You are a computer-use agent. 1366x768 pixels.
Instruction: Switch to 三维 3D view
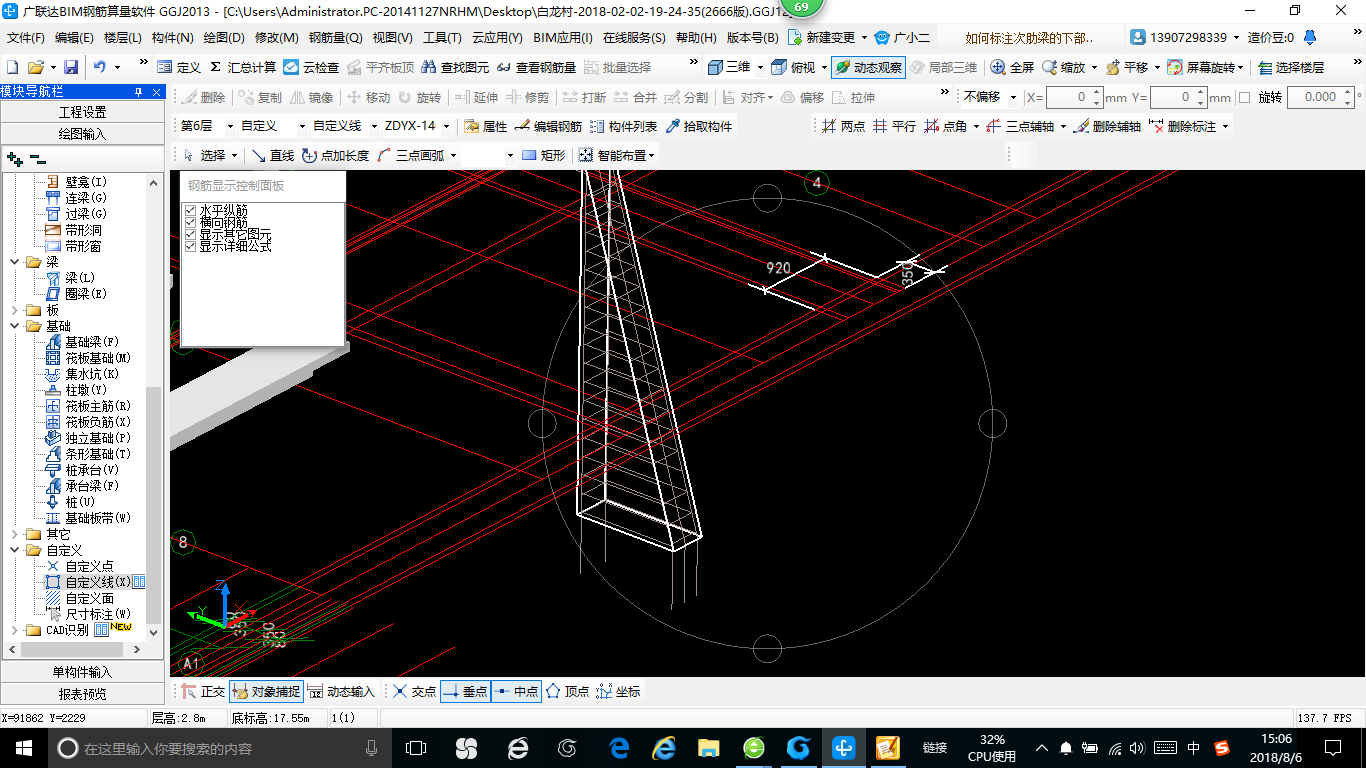(729, 67)
